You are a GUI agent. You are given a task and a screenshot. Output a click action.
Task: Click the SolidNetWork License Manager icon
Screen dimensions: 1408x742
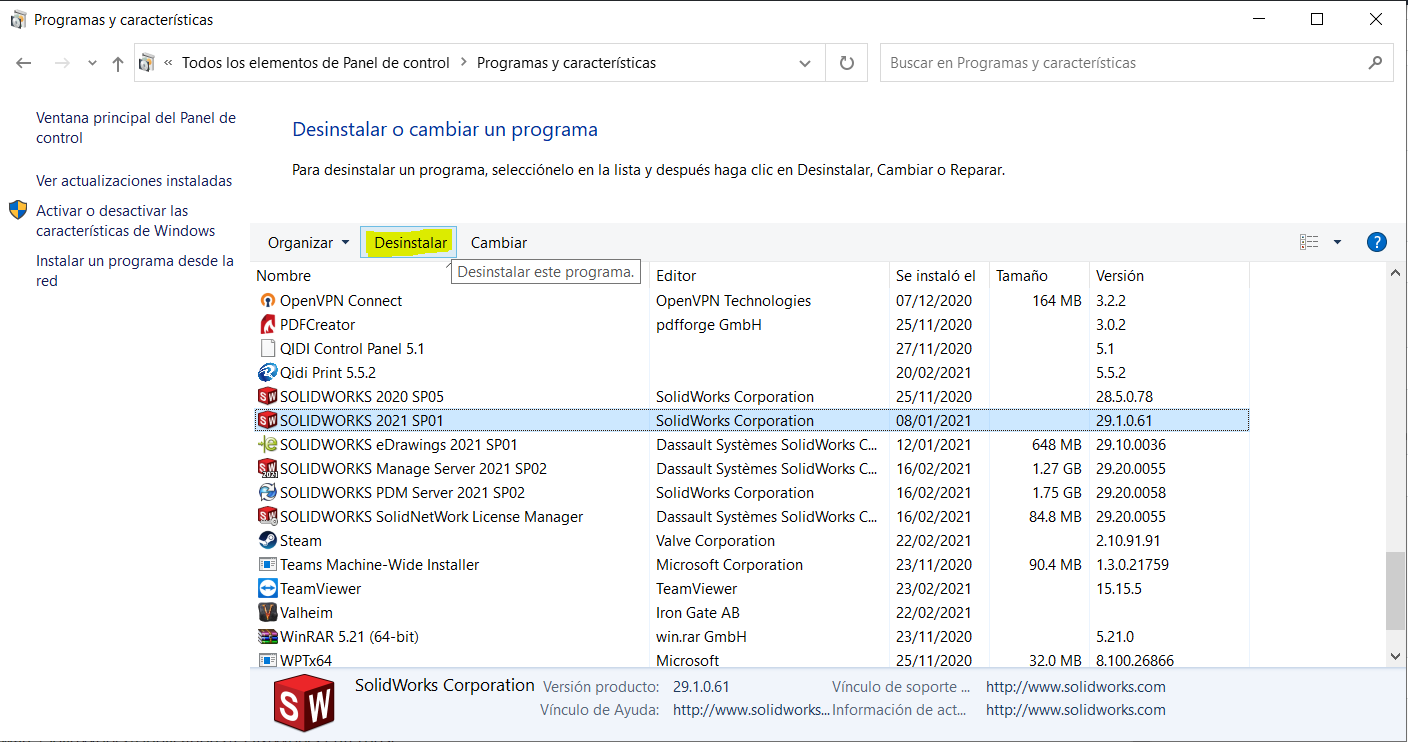[267, 517]
